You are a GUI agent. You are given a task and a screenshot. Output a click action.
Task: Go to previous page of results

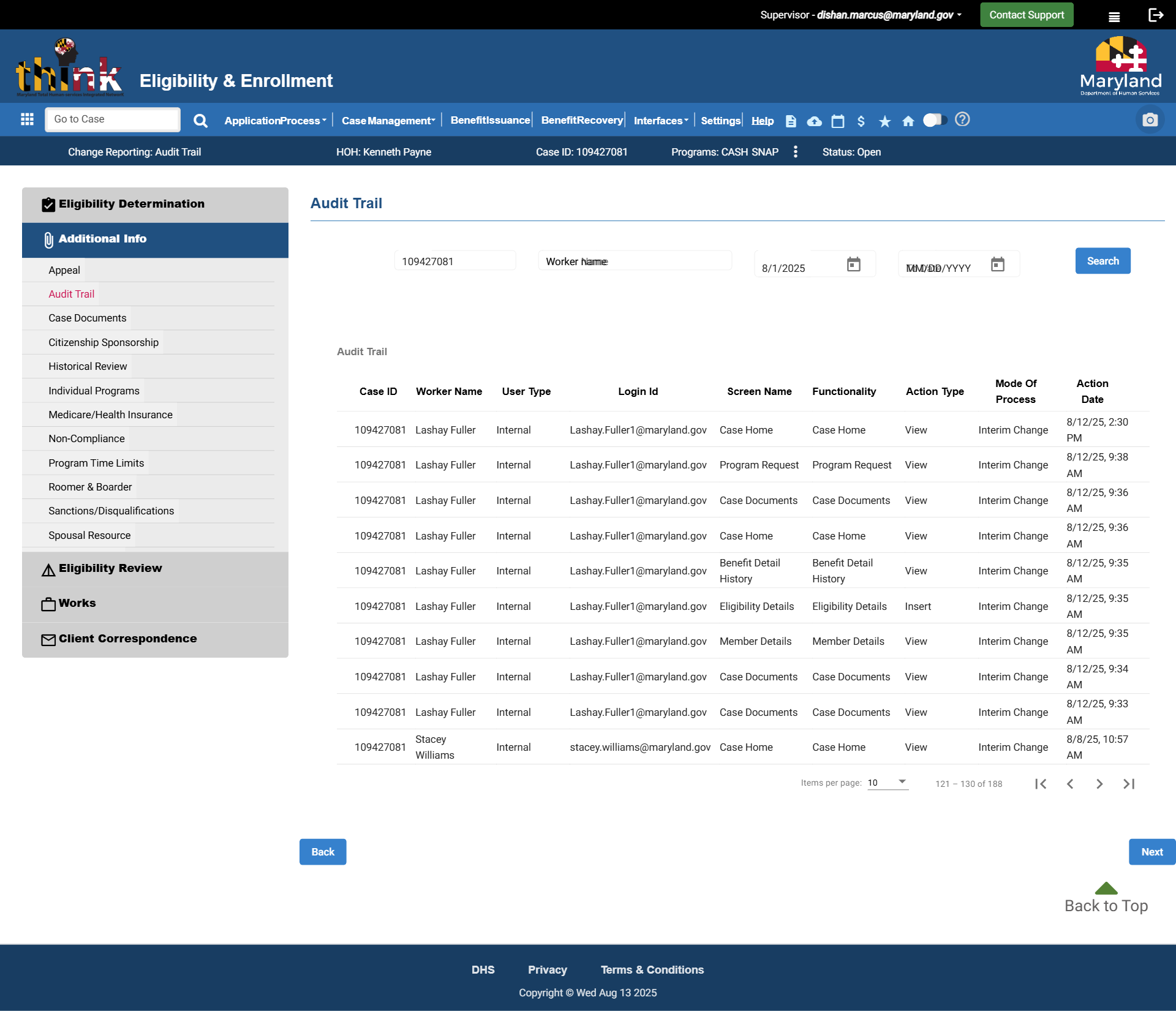click(x=1069, y=784)
